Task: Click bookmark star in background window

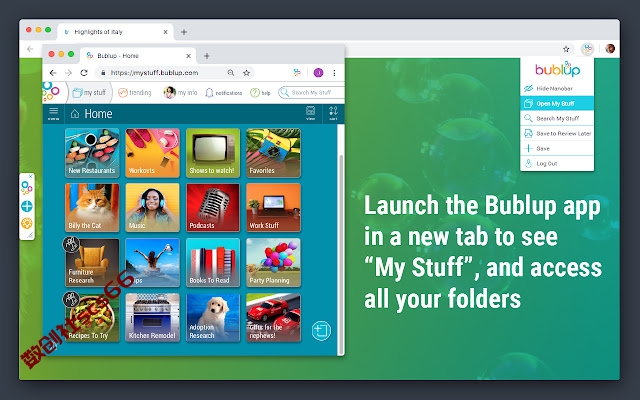Action: coord(566,49)
